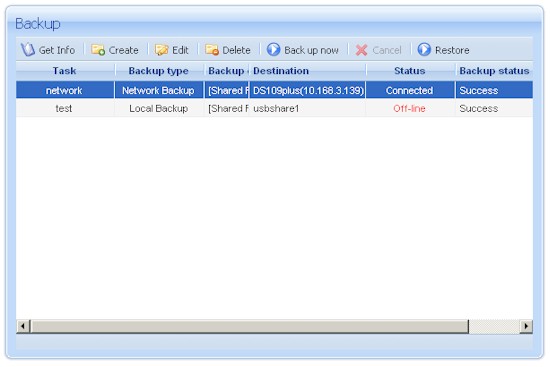This screenshot has height=367, width=550.
Task: Select the 'test' task cell
Action: pos(65,108)
